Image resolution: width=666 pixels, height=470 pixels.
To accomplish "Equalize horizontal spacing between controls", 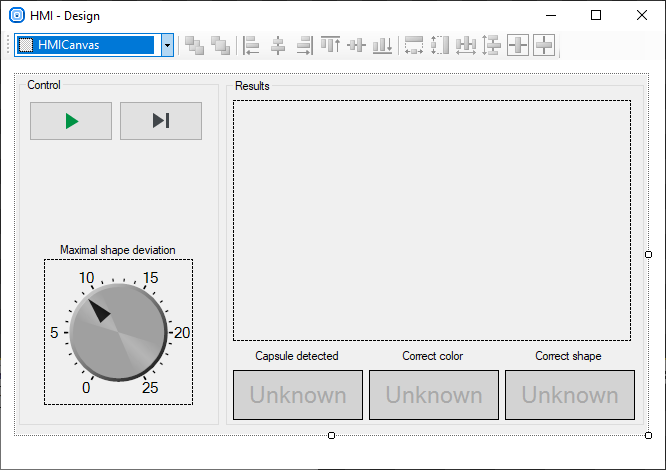I will click(466, 45).
